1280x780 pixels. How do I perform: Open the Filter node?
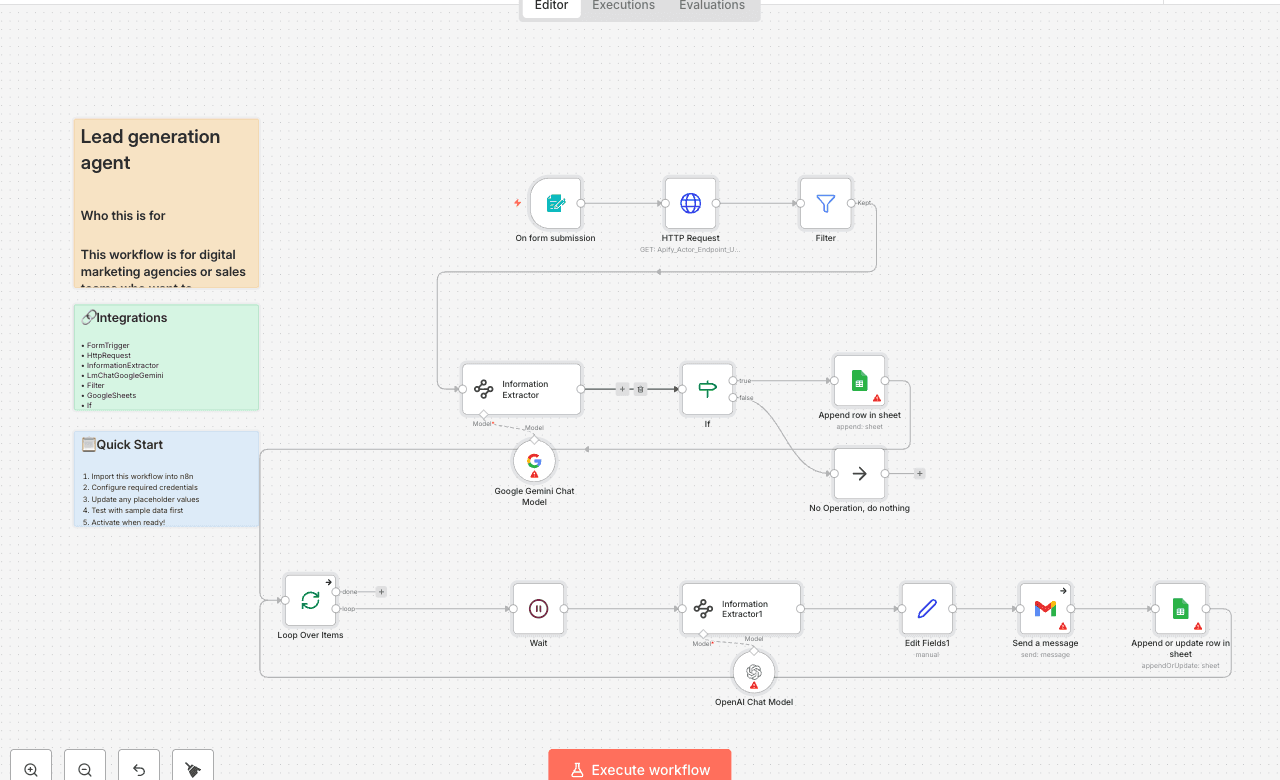coord(825,203)
